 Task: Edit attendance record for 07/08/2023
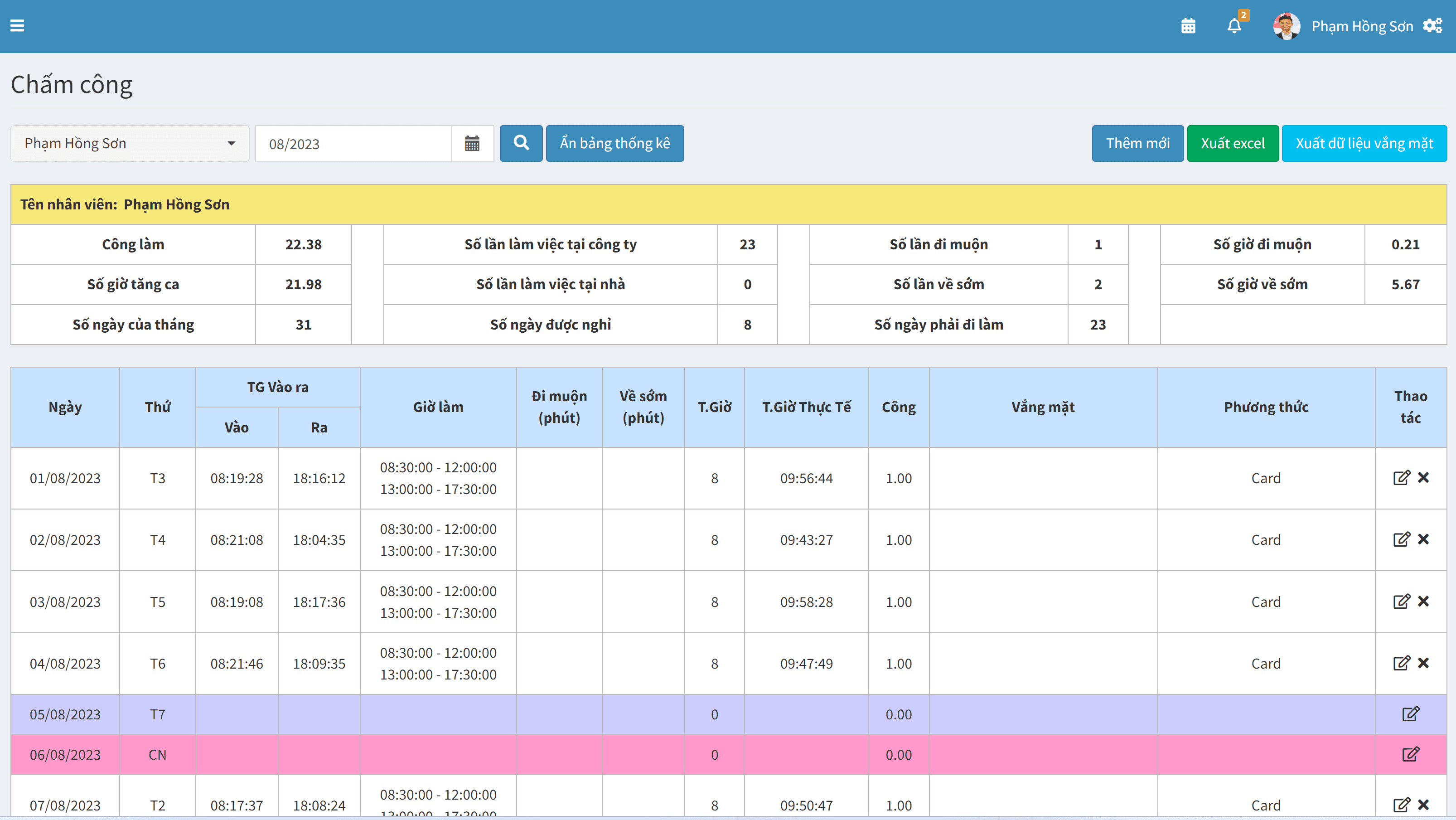pyautogui.click(x=1401, y=805)
